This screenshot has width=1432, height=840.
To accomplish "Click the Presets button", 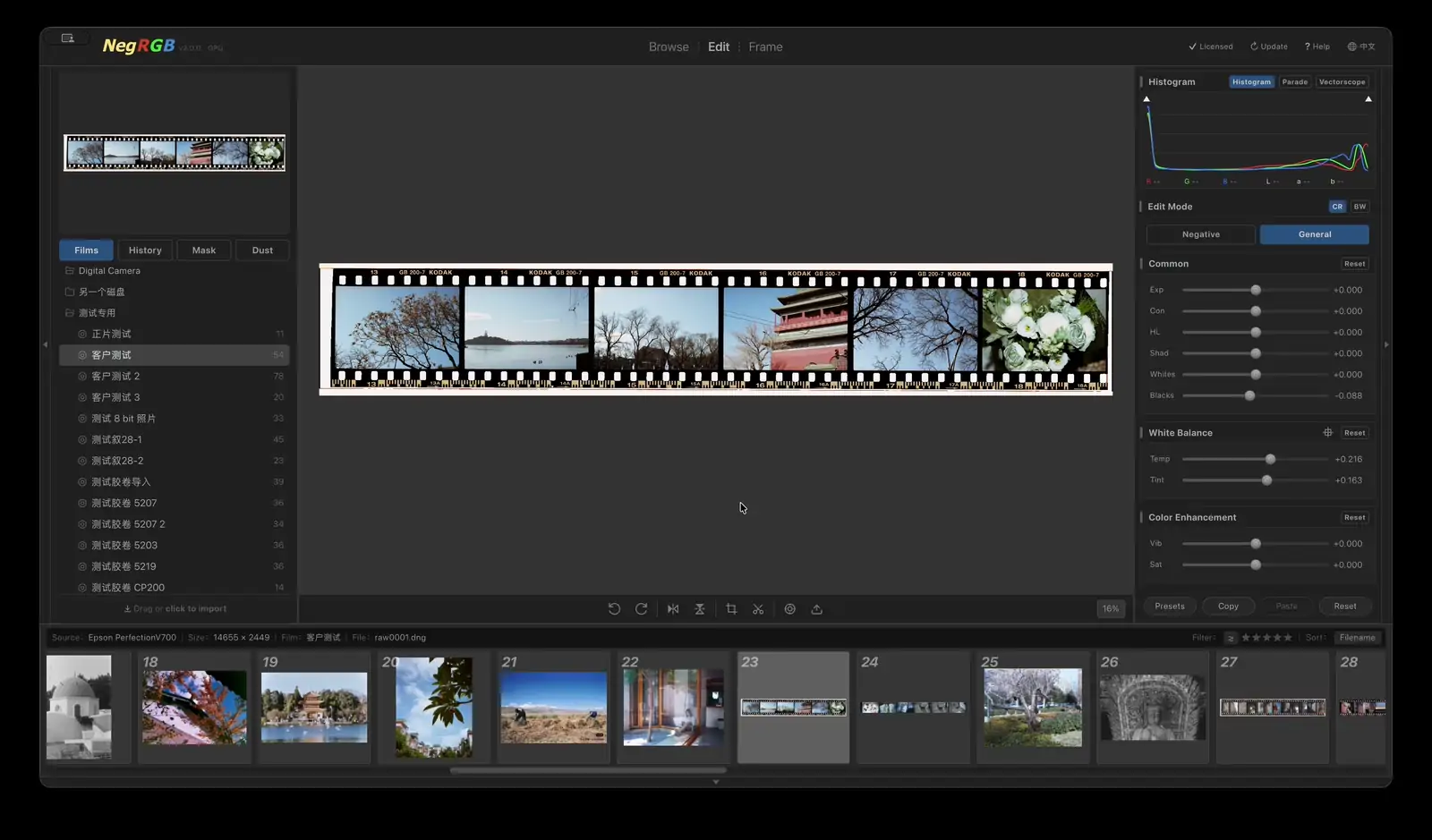I will [x=1170, y=607].
